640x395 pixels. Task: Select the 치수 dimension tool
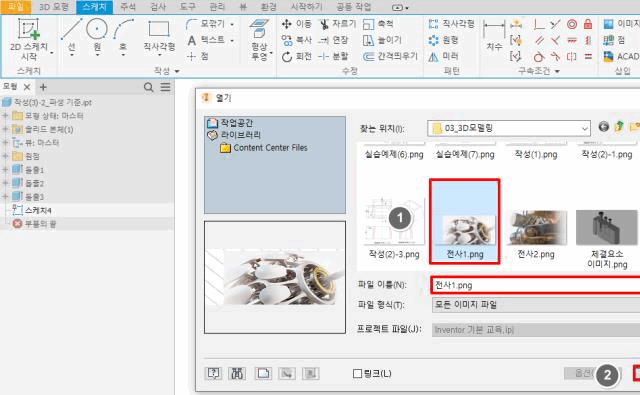[x=494, y=36]
